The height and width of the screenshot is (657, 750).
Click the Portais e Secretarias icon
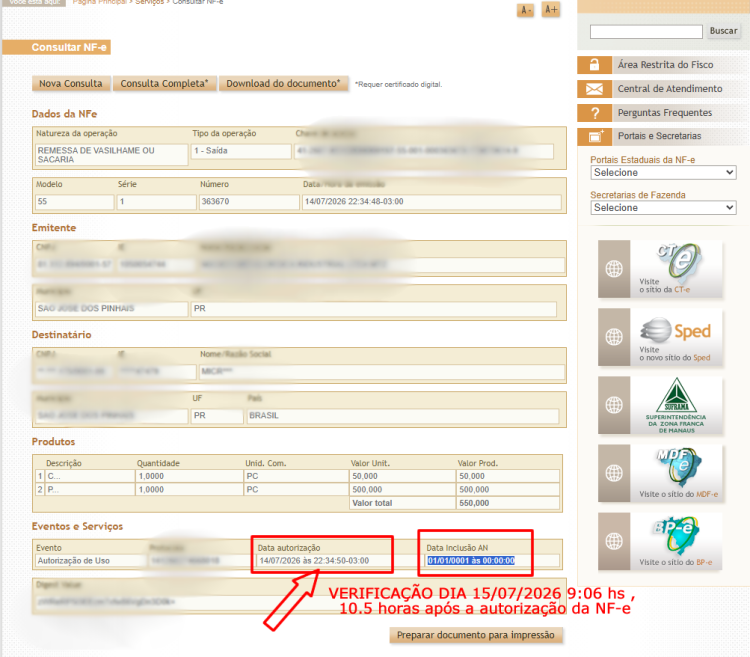[594, 137]
